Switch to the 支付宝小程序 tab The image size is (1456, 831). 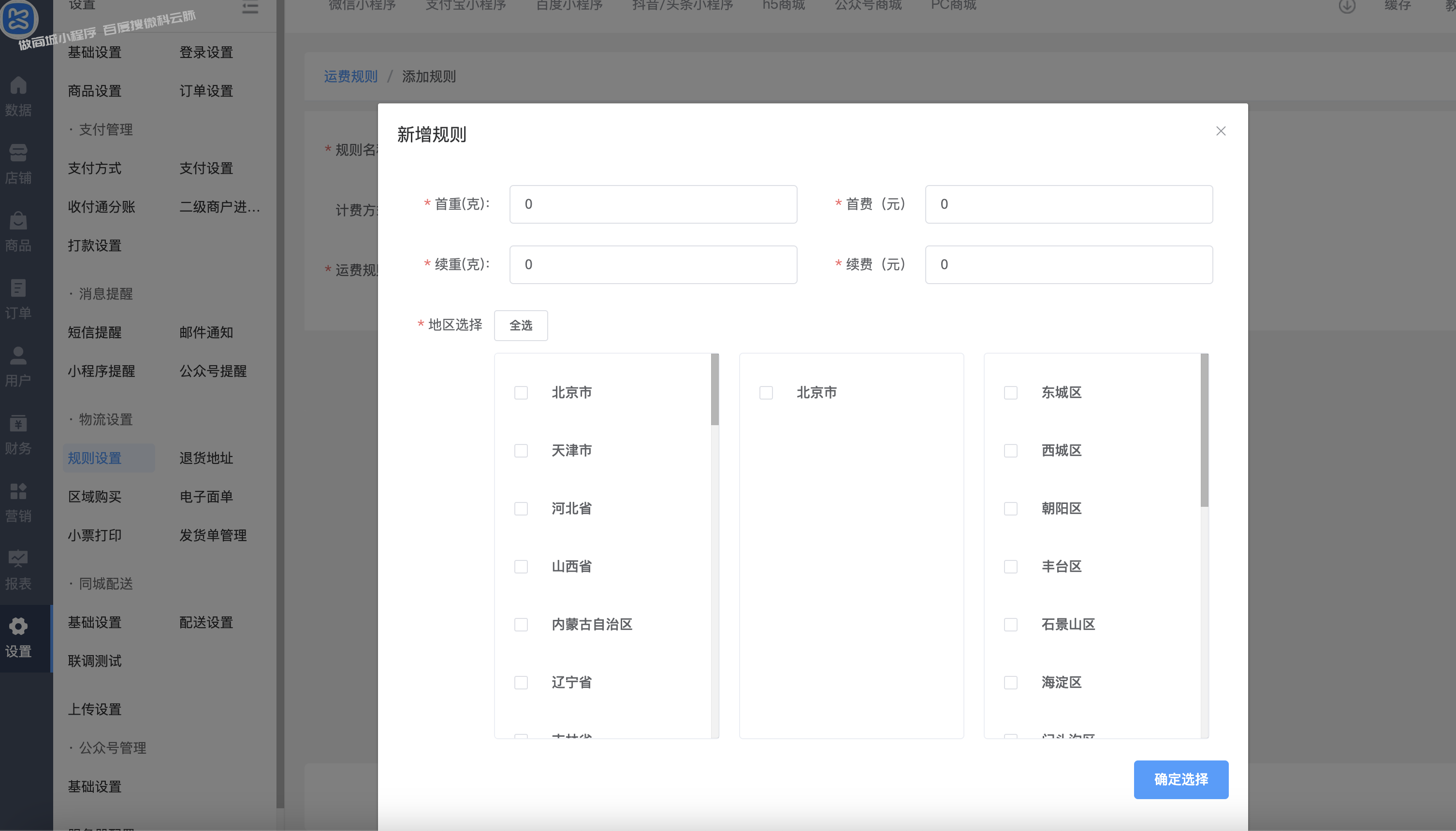[466, 6]
